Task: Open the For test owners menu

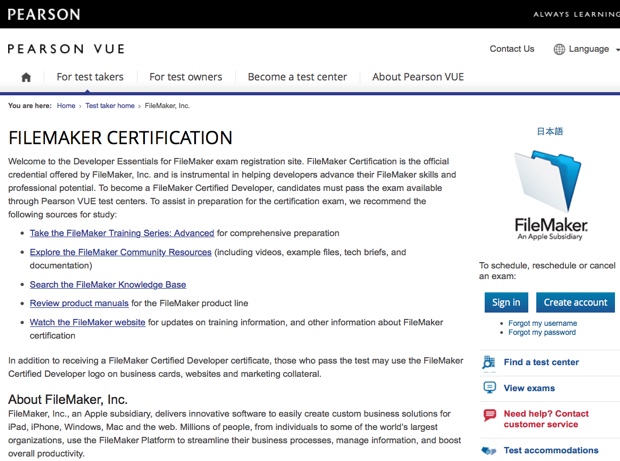Action: (x=186, y=77)
